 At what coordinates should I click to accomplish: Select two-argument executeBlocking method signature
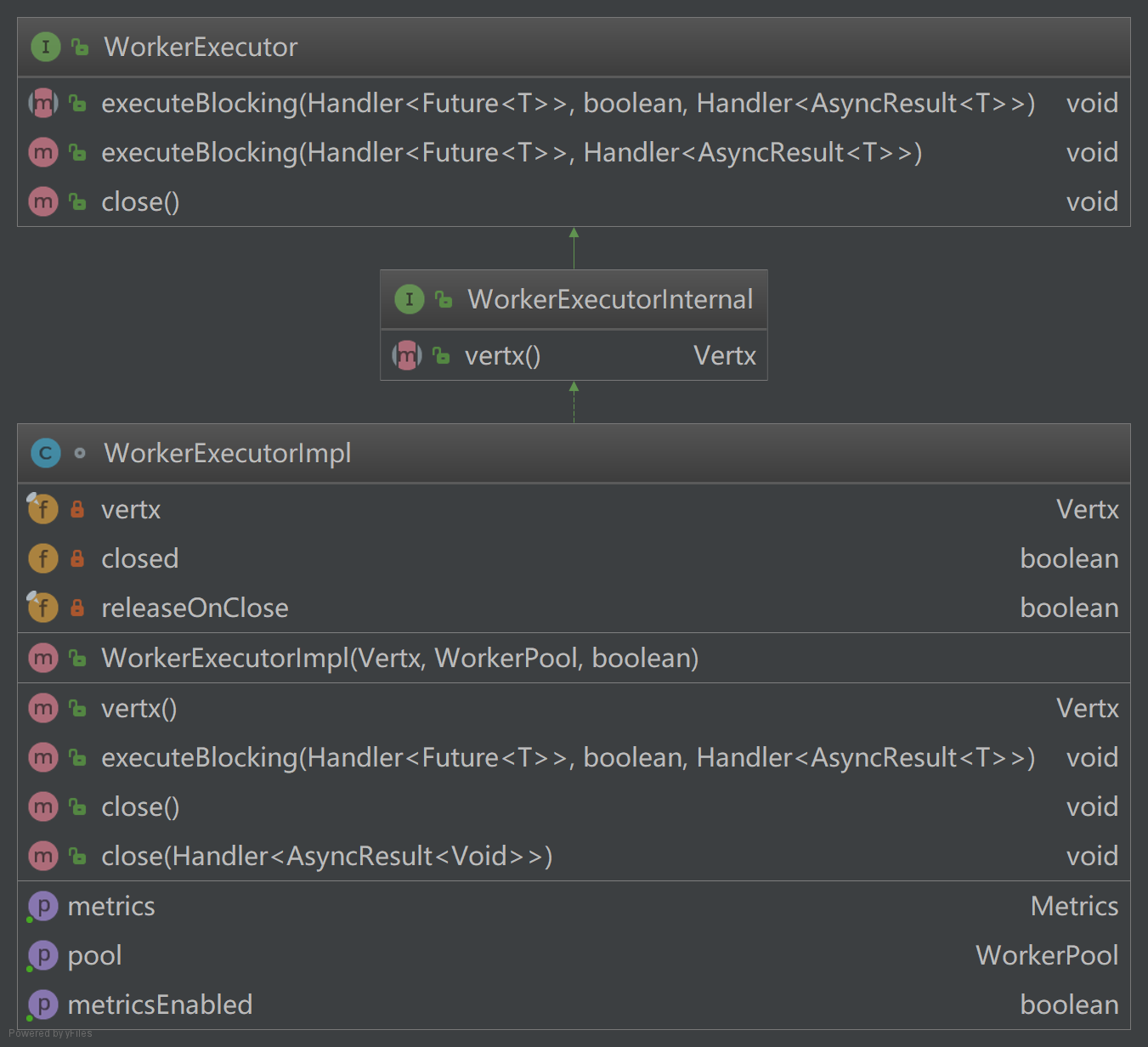tap(512, 152)
